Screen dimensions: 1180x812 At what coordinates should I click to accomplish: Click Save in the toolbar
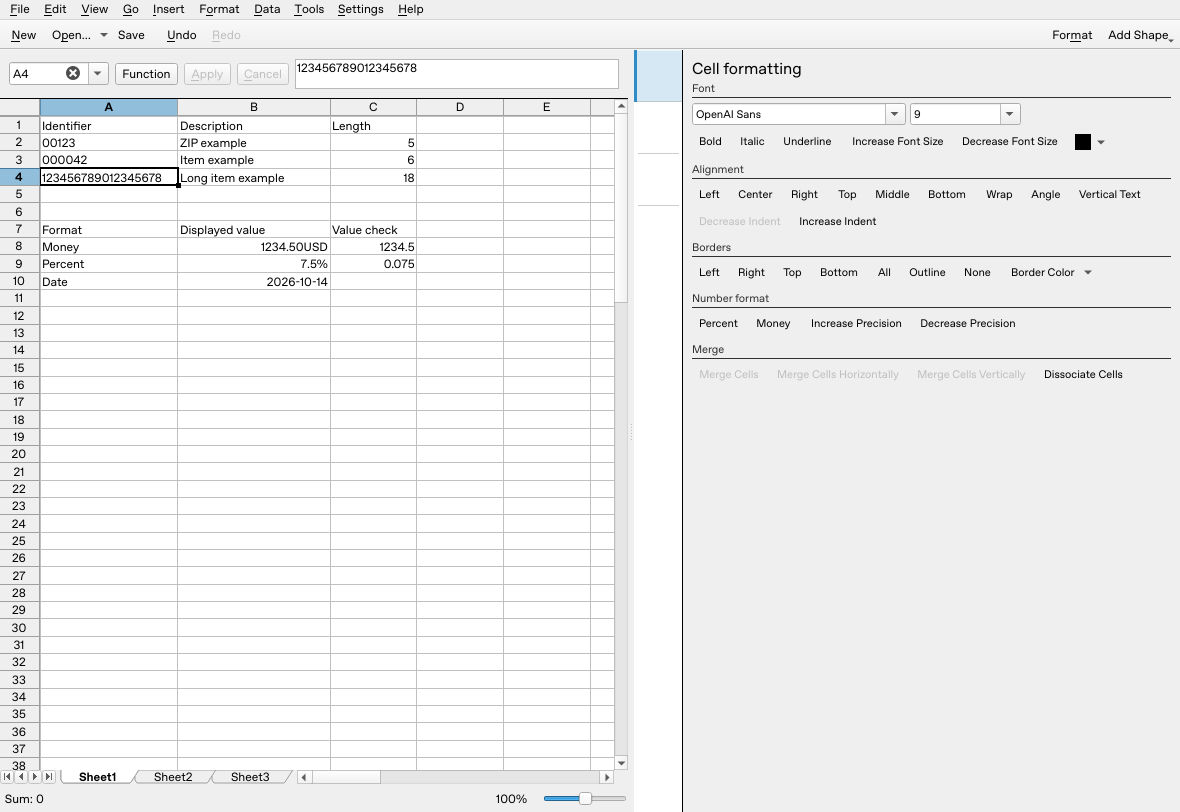(x=131, y=35)
